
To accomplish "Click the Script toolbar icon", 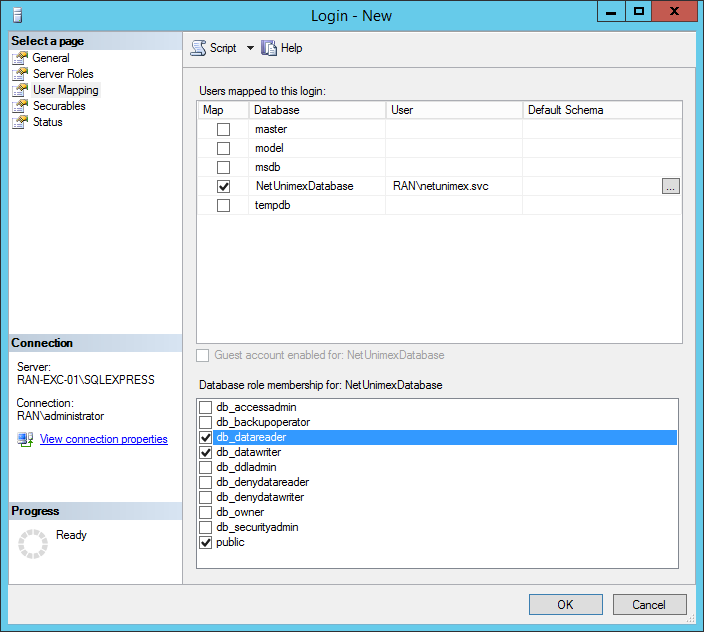I will [198, 48].
